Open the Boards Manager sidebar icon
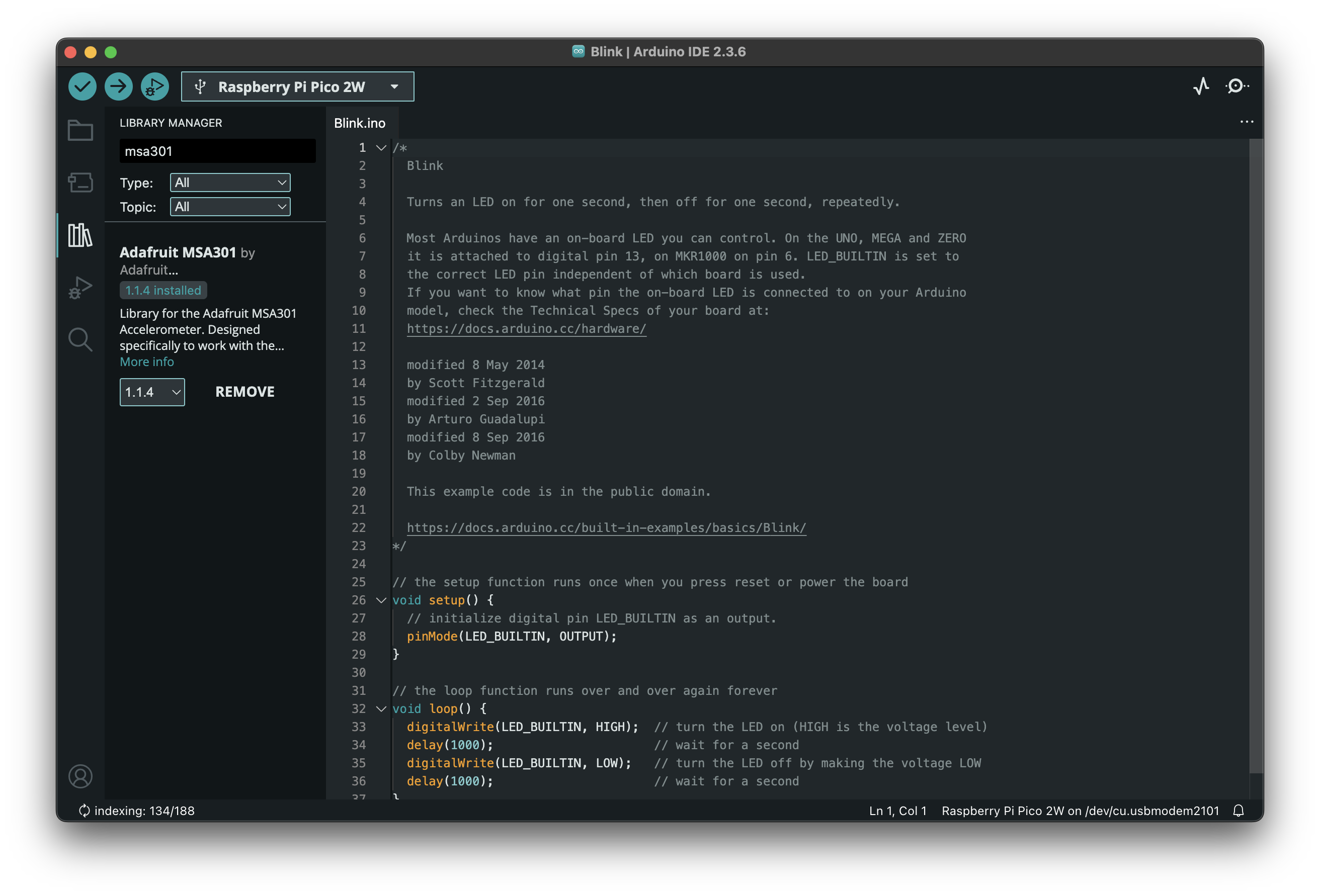Viewport: 1320px width, 896px height. tap(80, 183)
